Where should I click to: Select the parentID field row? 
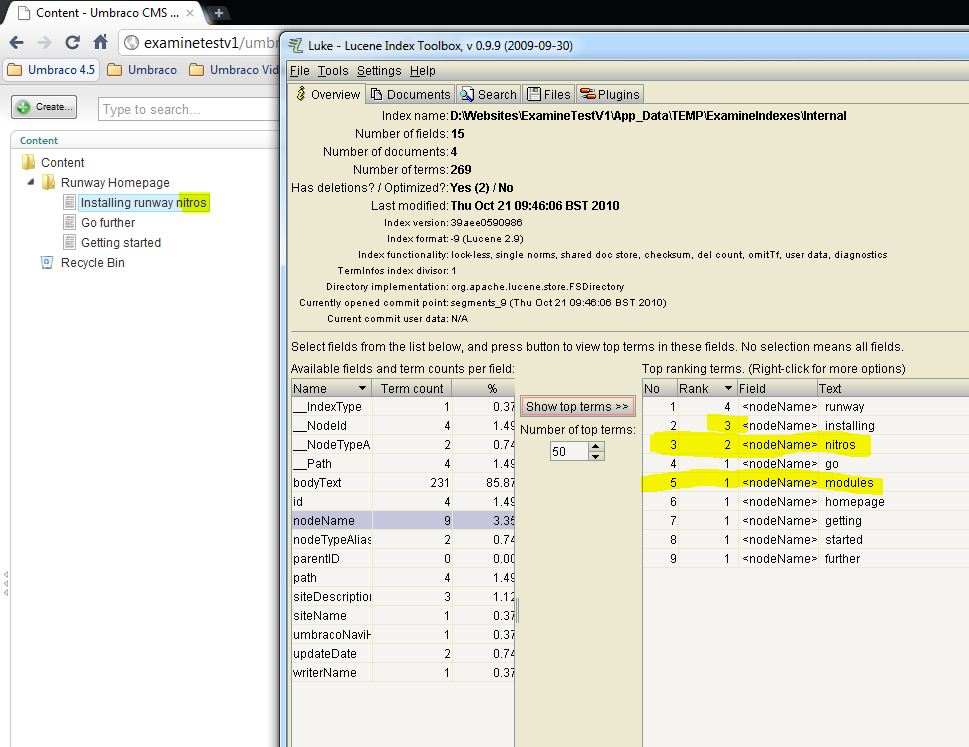click(x=403, y=559)
